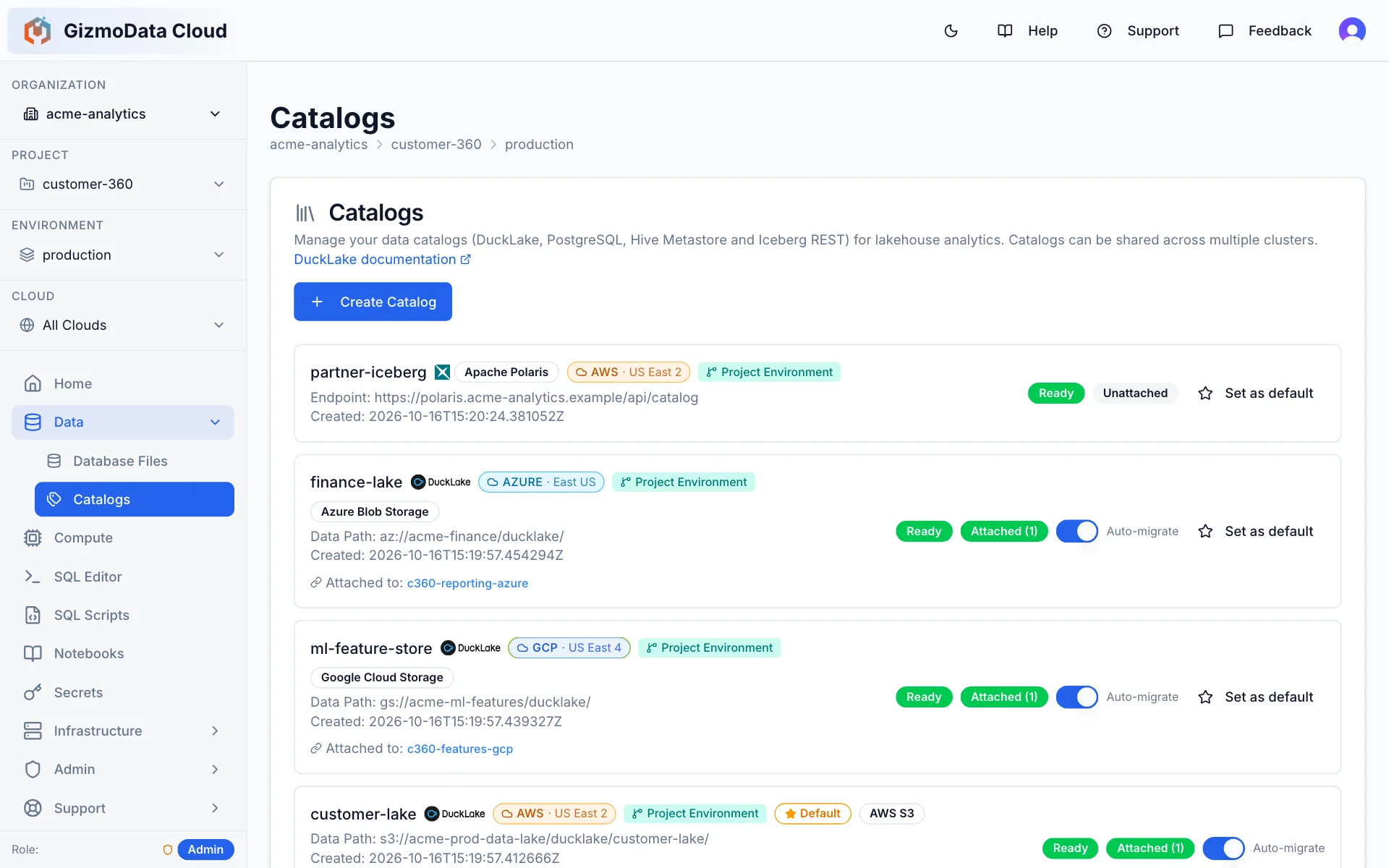Click the star icon for finance-lake
This screenshot has width=1389, height=868.
pos(1205,531)
